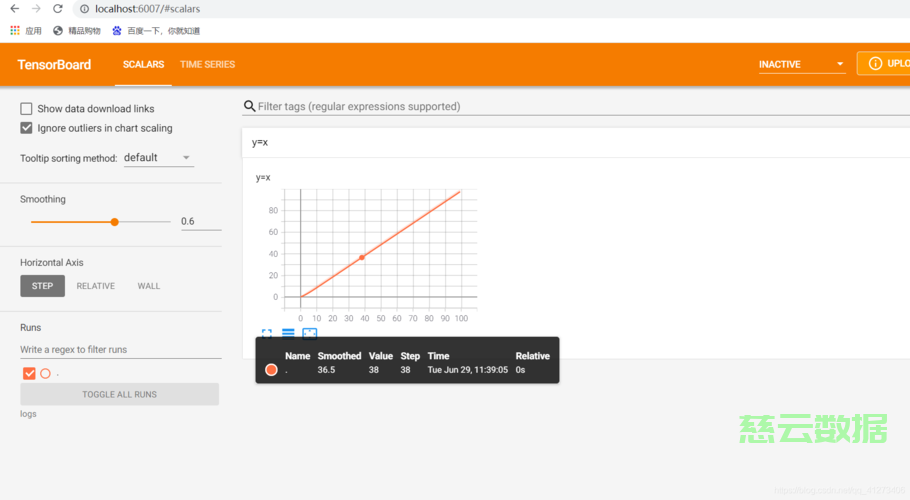
Task: Select the SCALARS tab
Action: 143,64
